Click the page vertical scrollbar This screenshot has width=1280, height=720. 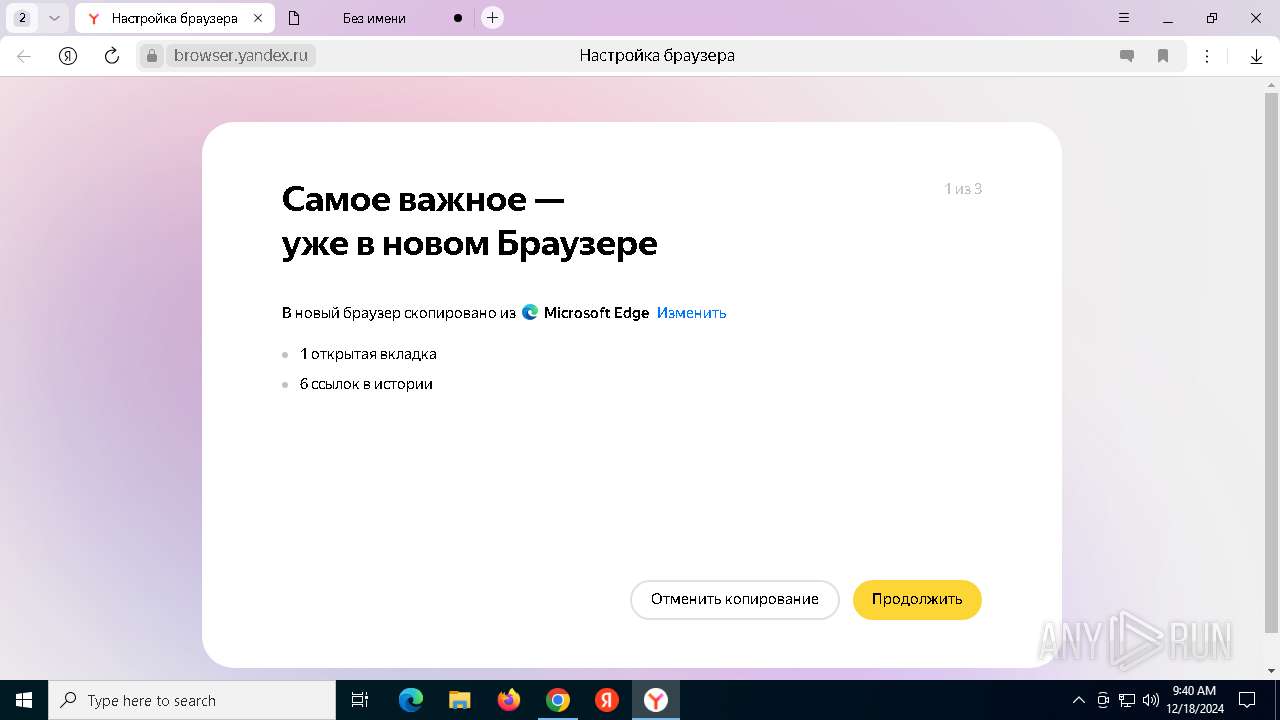1271,362
